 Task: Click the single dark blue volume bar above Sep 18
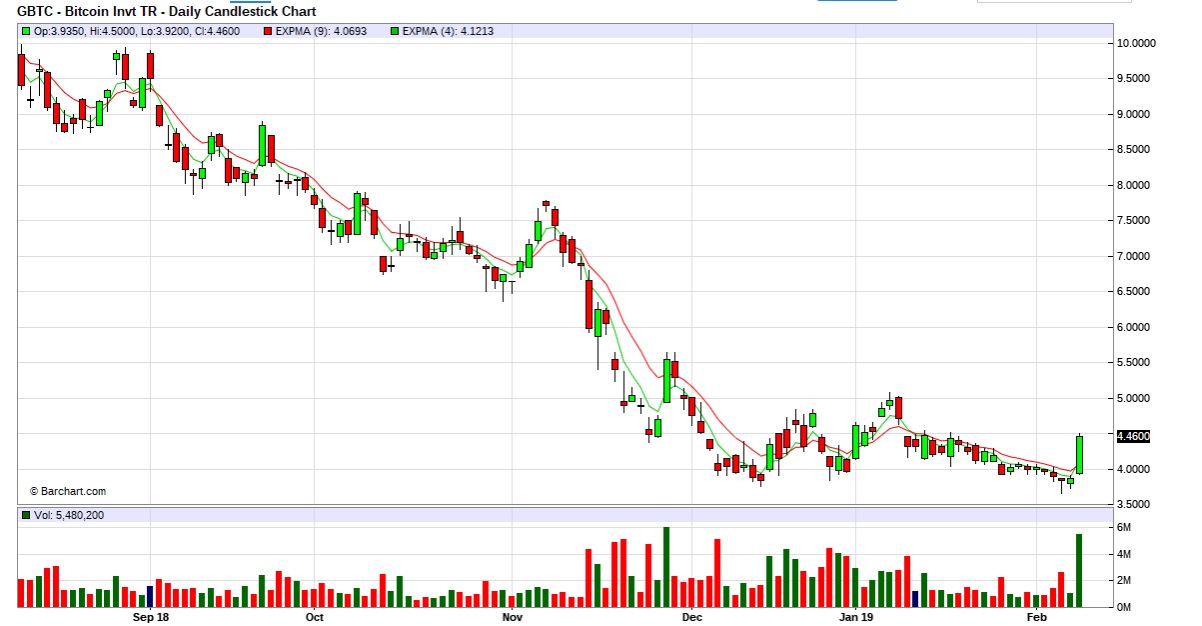pyautogui.click(x=150, y=596)
